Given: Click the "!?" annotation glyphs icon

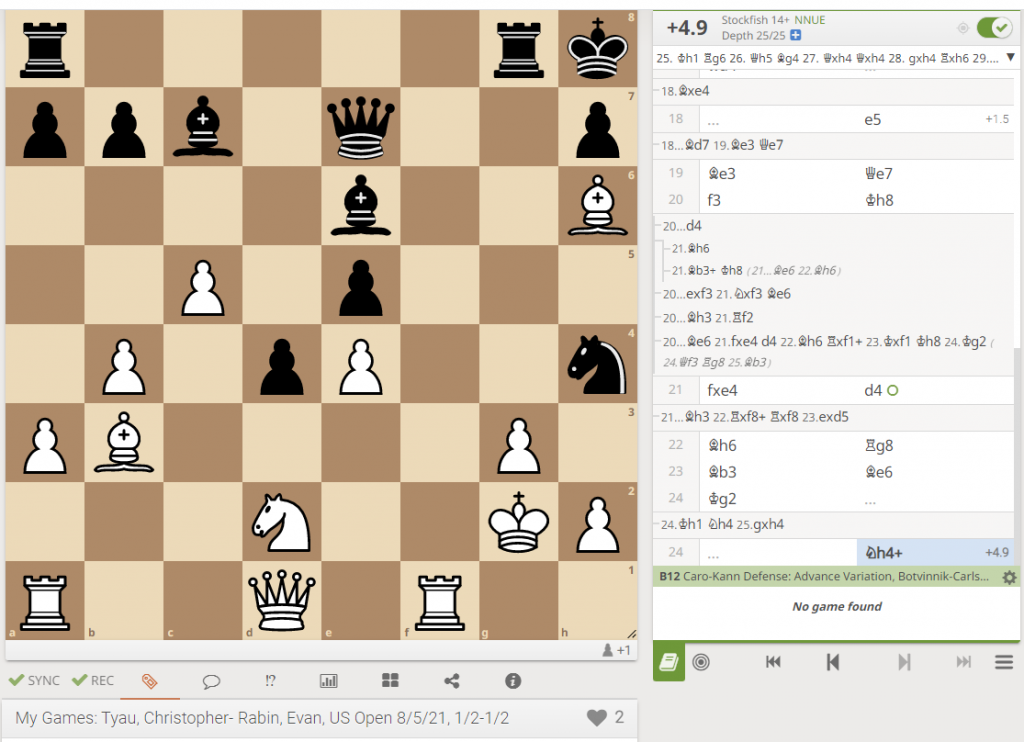Looking at the screenshot, I should pos(269,681).
